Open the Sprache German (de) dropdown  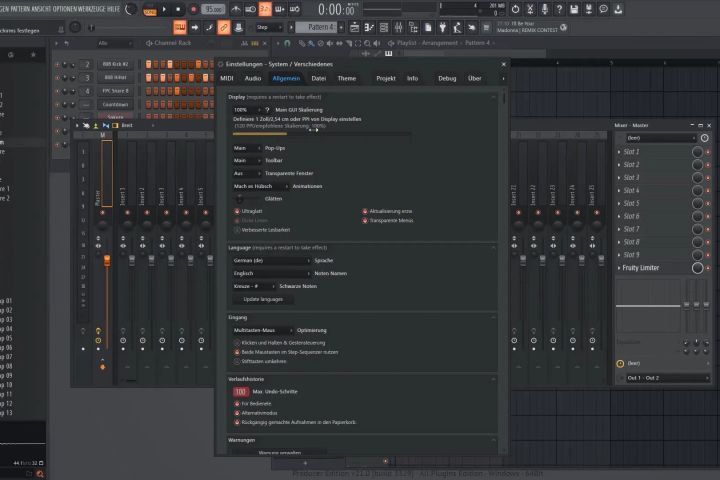click(272, 260)
